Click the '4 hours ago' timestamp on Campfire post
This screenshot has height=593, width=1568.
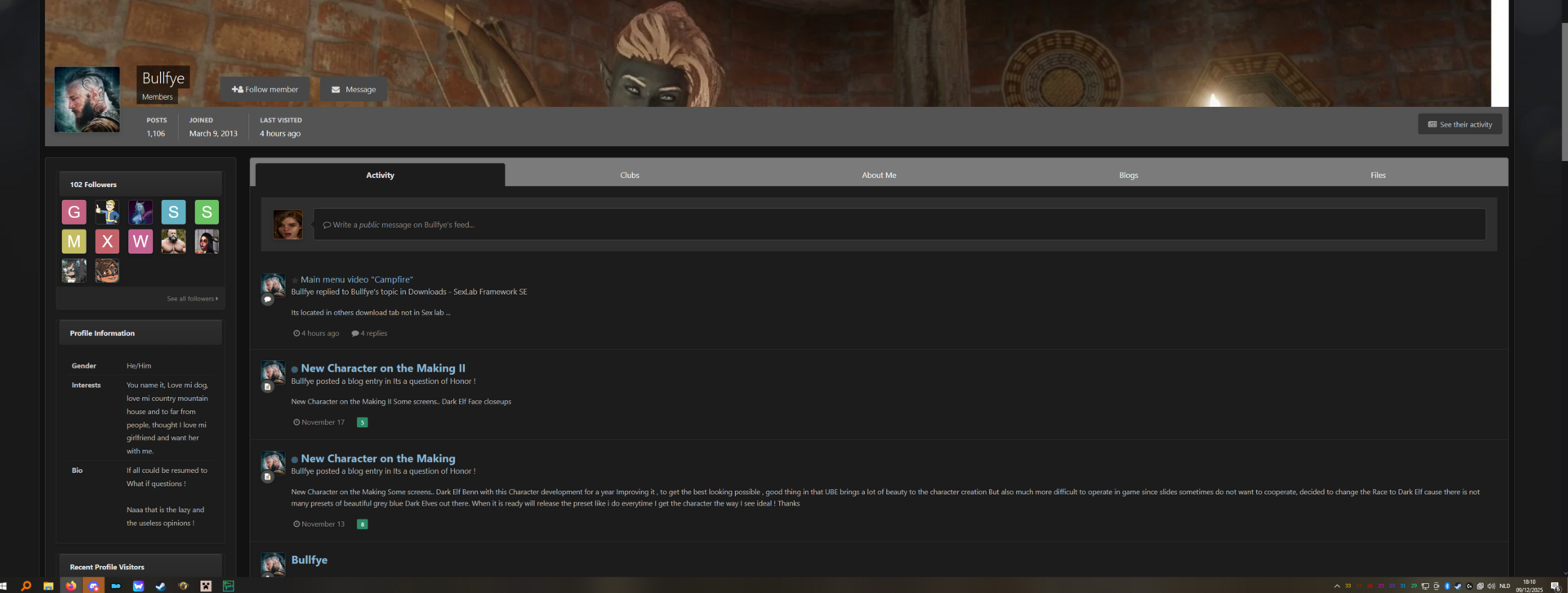coord(316,333)
